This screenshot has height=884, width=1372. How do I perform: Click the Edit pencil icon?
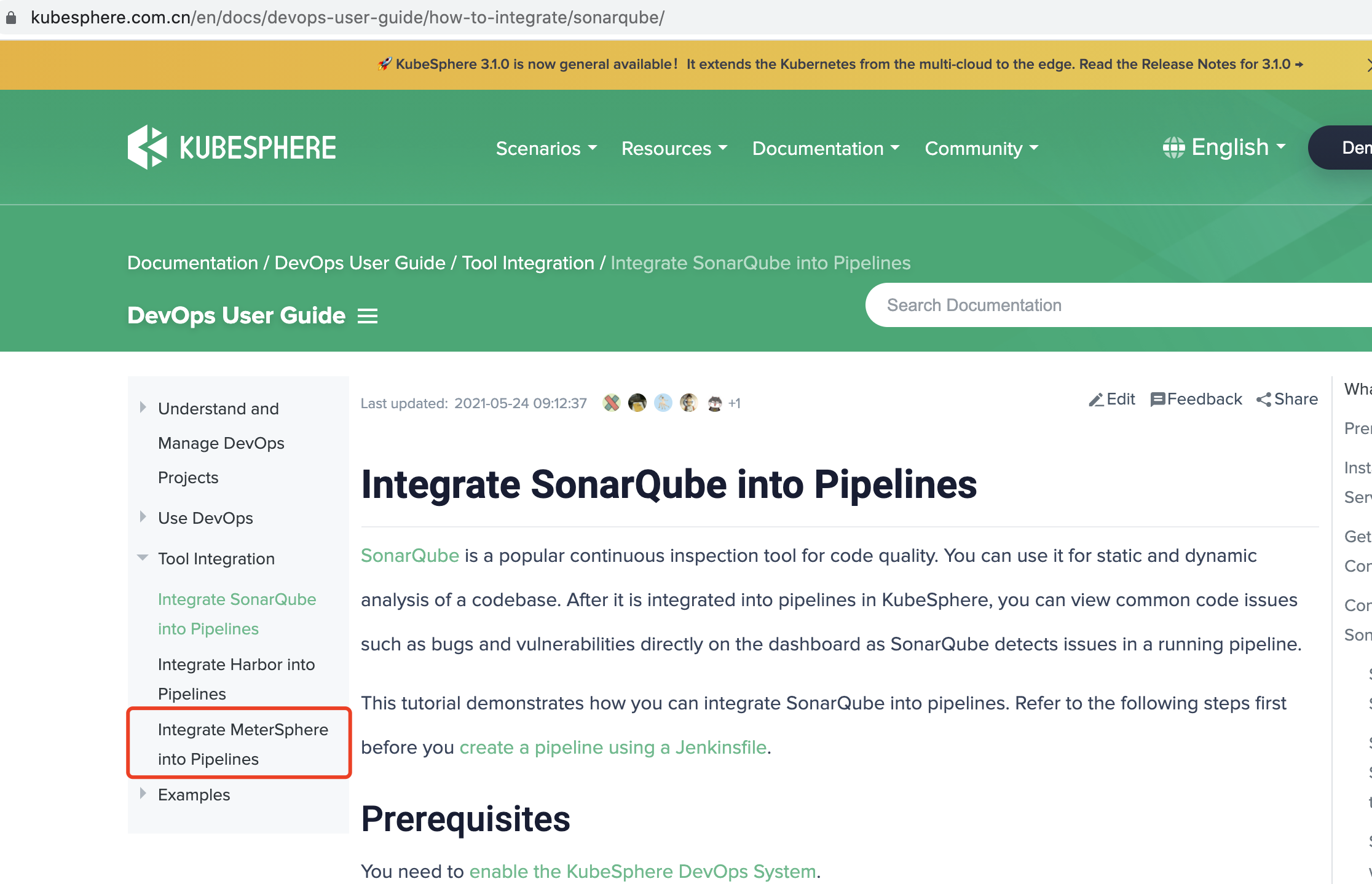tap(1095, 400)
